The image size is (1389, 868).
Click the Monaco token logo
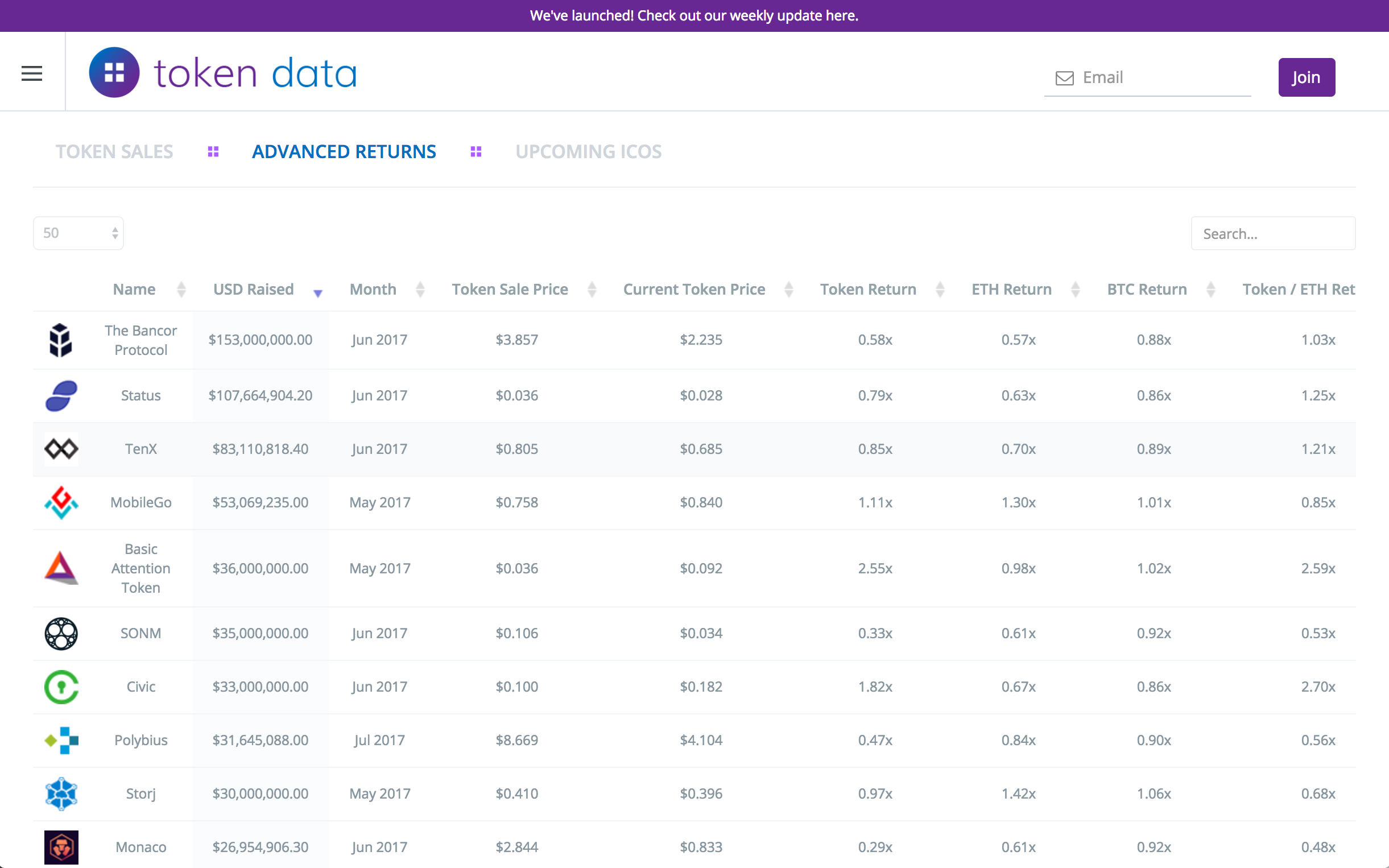[x=61, y=846]
